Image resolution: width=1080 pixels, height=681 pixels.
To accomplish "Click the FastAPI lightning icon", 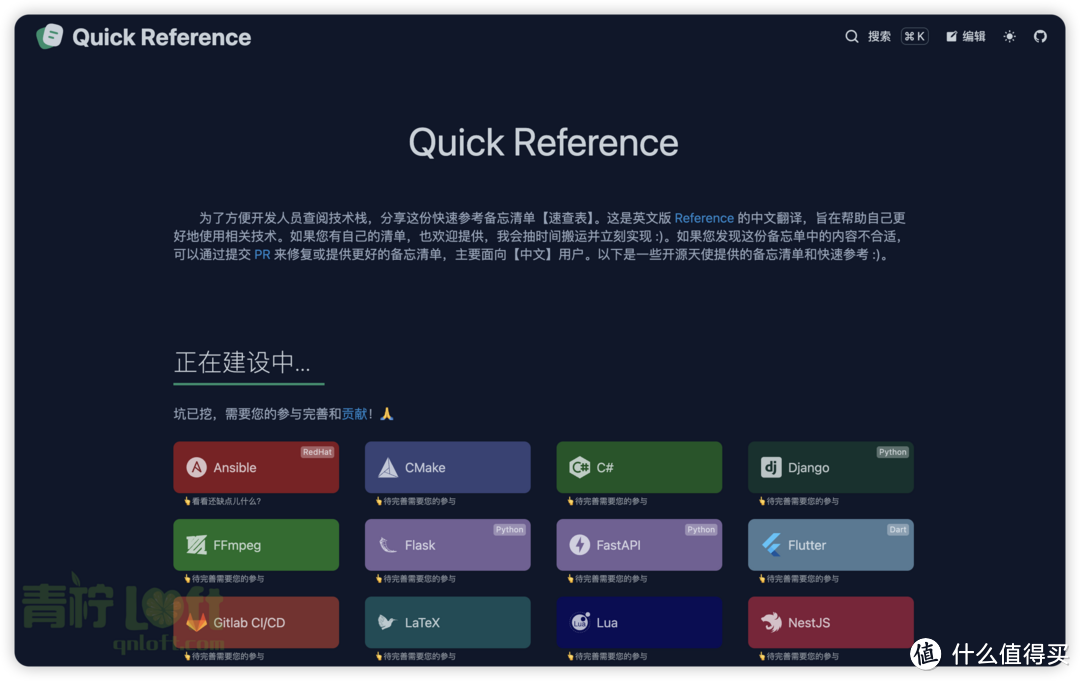I will [x=579, y=545].
